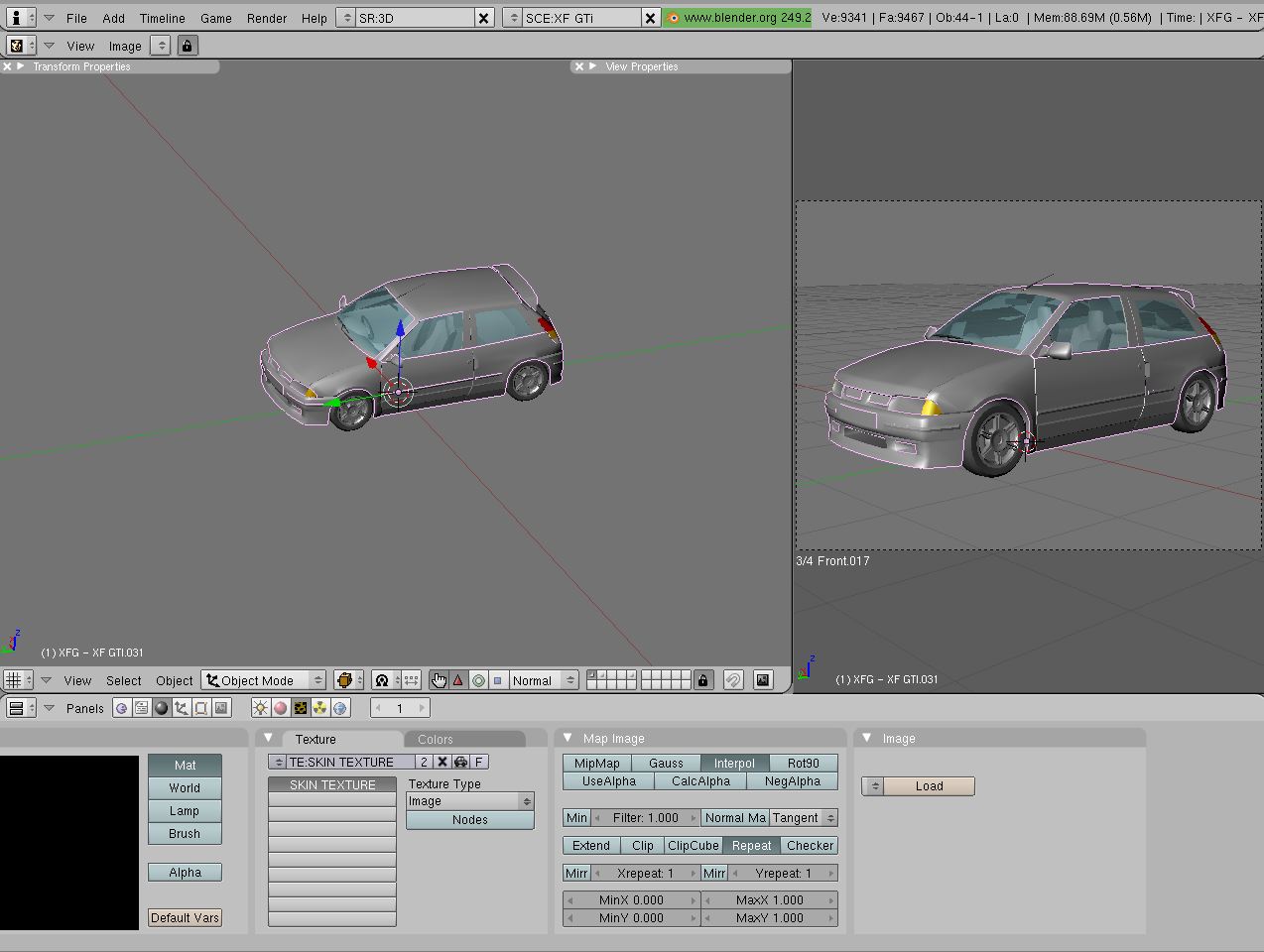Expand the Texture Type Image dropdown
1264x952 pixels.
click(x=469, y=801)
